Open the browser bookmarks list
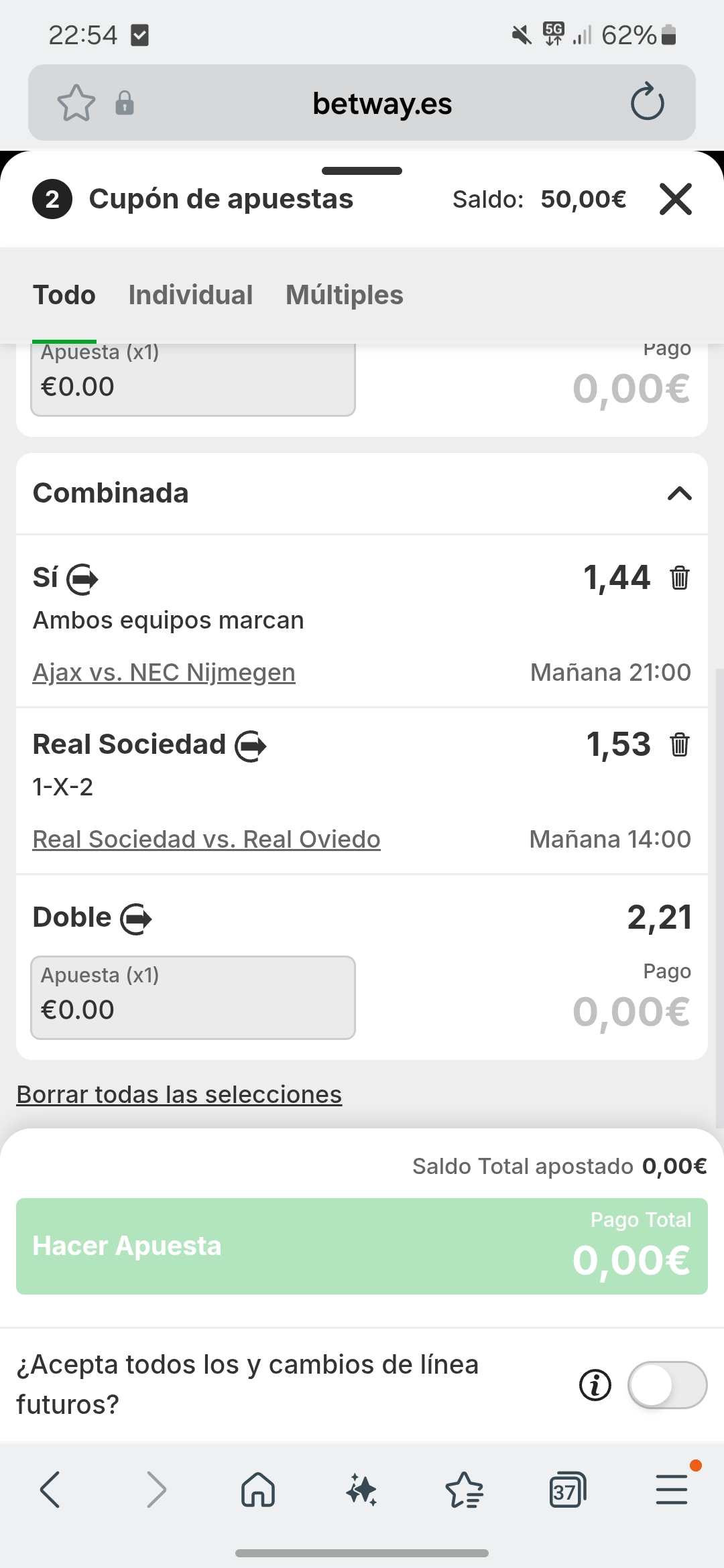724x1568 pixels. pos(464,1490)
